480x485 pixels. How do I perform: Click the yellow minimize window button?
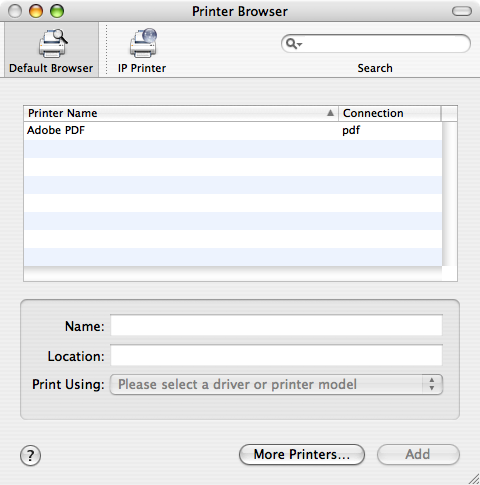pos(36,11)
